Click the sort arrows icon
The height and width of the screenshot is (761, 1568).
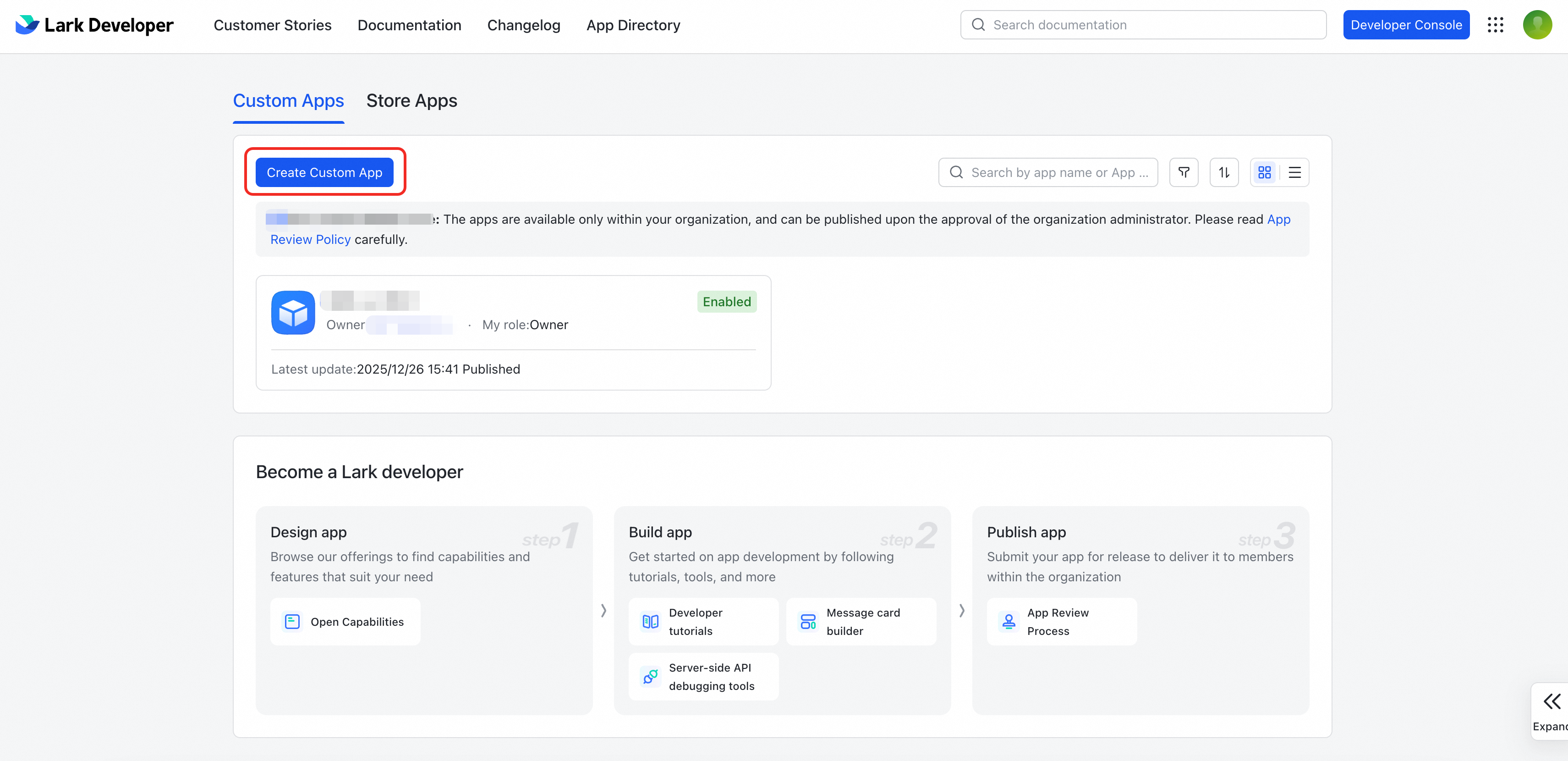point(1223,173)
